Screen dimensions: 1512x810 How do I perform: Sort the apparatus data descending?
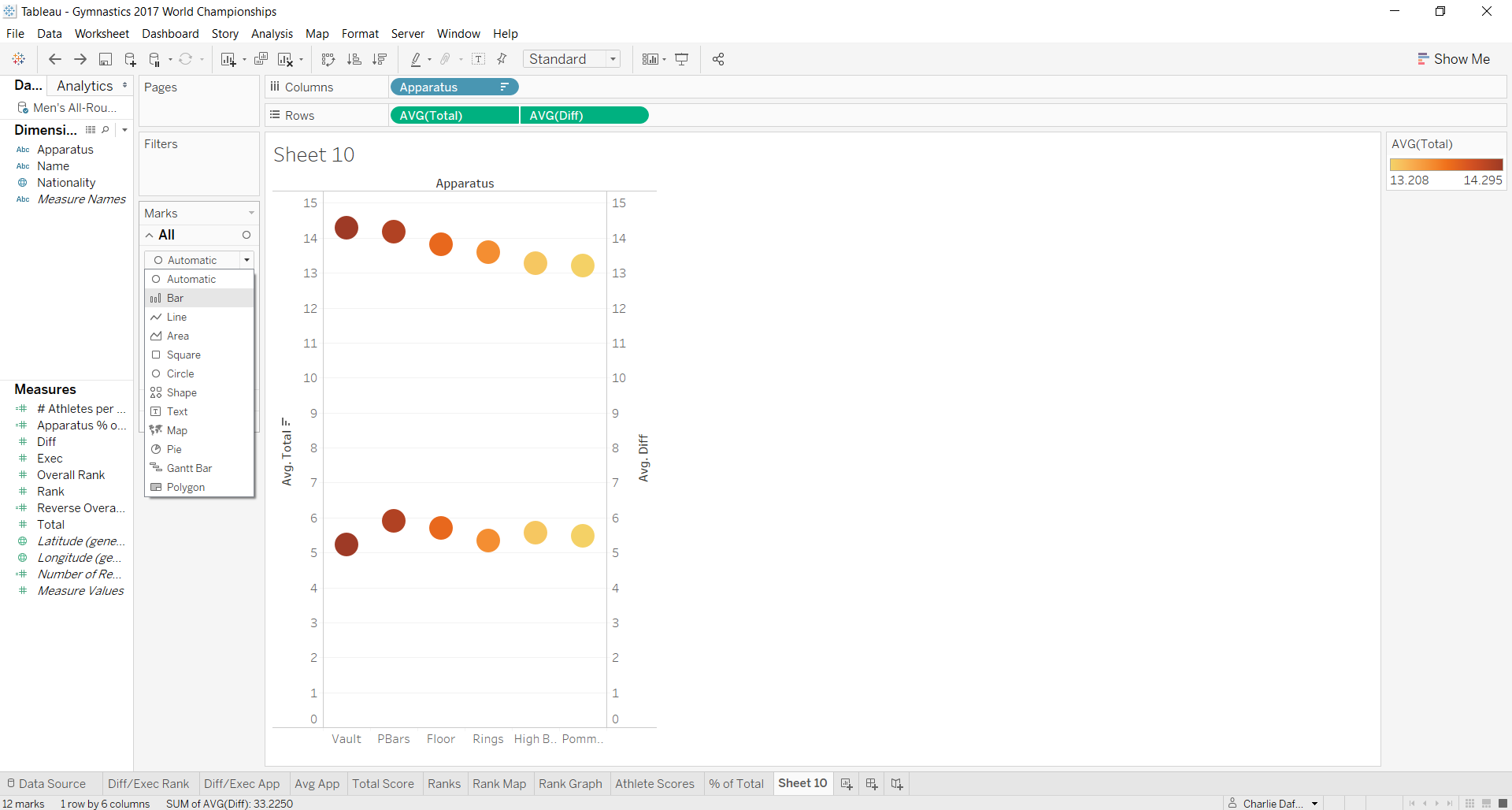pyautogui.click(x=380, y=59)
